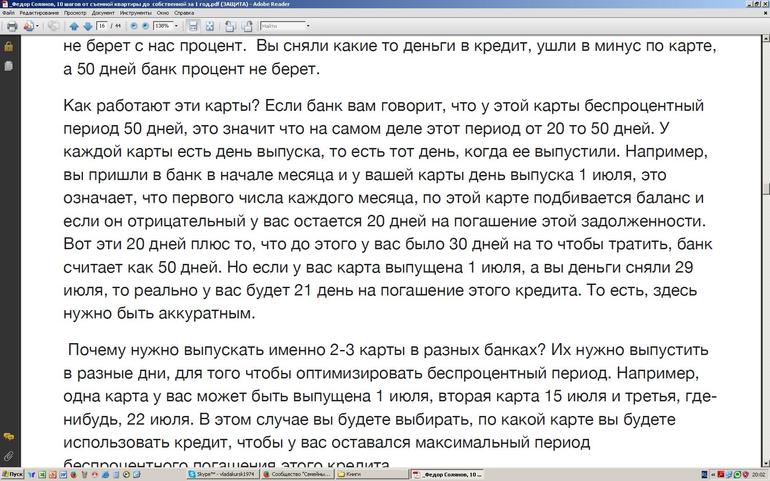Open the security lock panel in sidebar
Image resolution: width=770 pixels, height=481 pixels.
[x=8, y=47]
